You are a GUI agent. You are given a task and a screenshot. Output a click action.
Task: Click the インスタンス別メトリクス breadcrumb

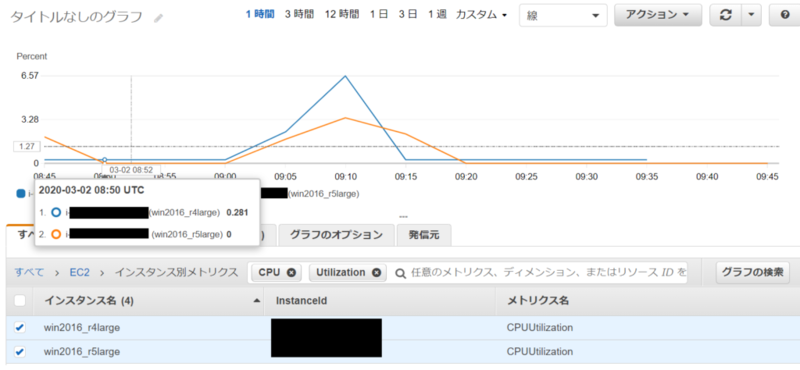click(176, 273)
